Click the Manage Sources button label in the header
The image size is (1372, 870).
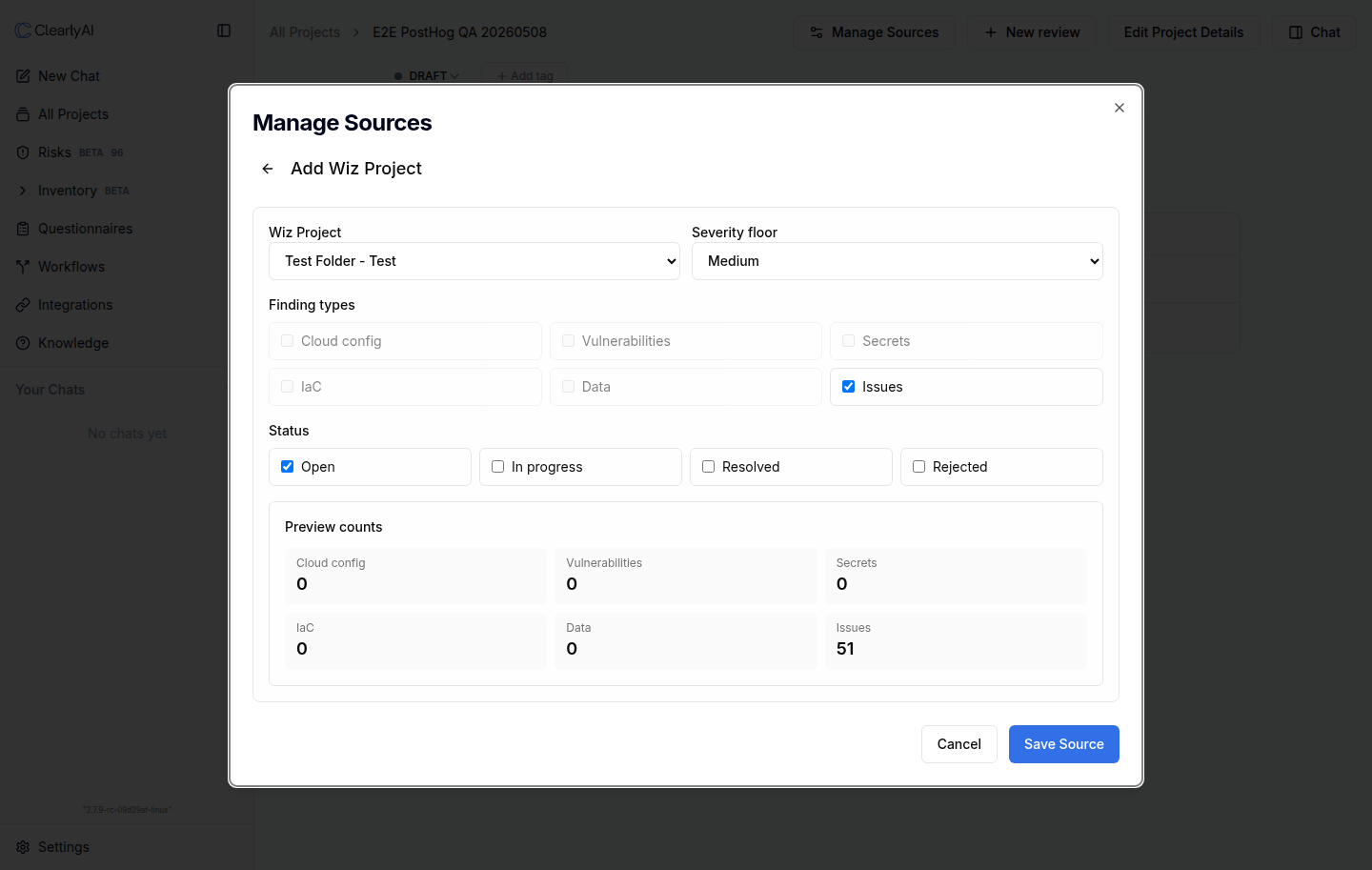tap(885, 32)
